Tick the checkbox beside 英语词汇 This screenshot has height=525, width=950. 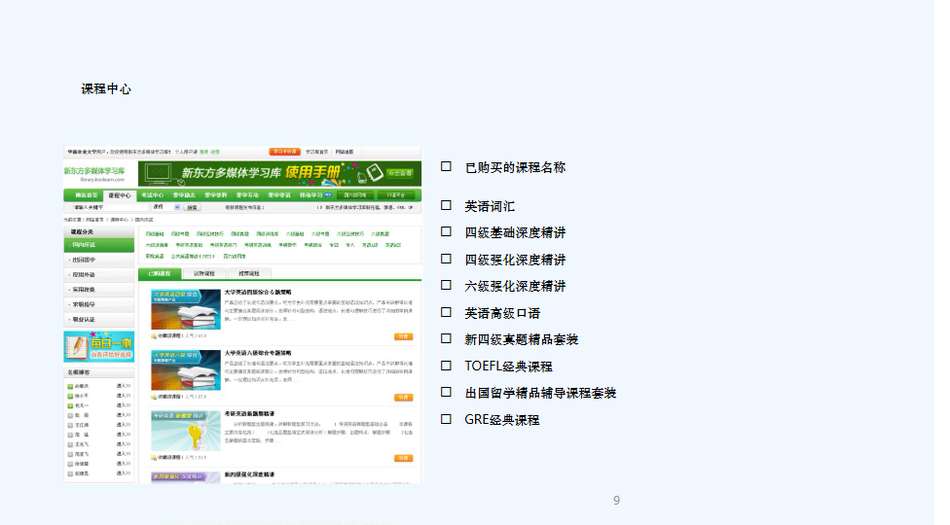click(446, 205)
